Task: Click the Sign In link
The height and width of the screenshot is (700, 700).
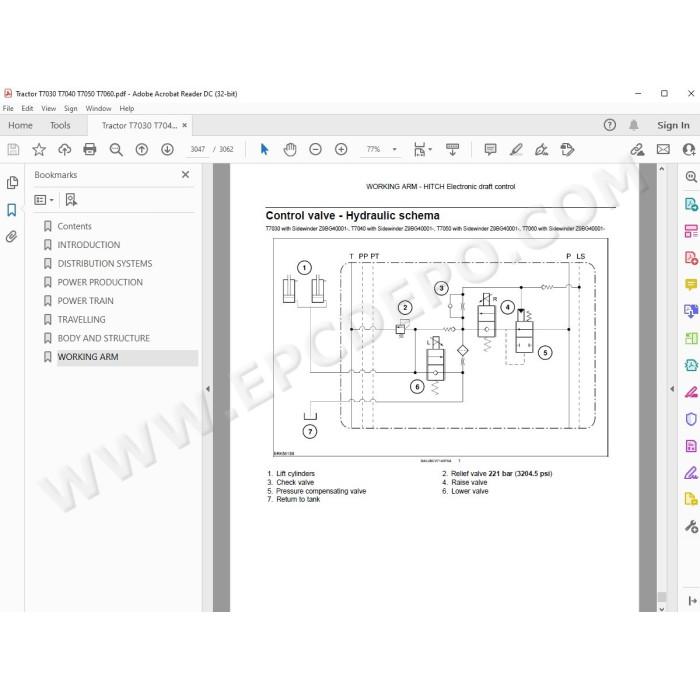Action: point(673,125)
